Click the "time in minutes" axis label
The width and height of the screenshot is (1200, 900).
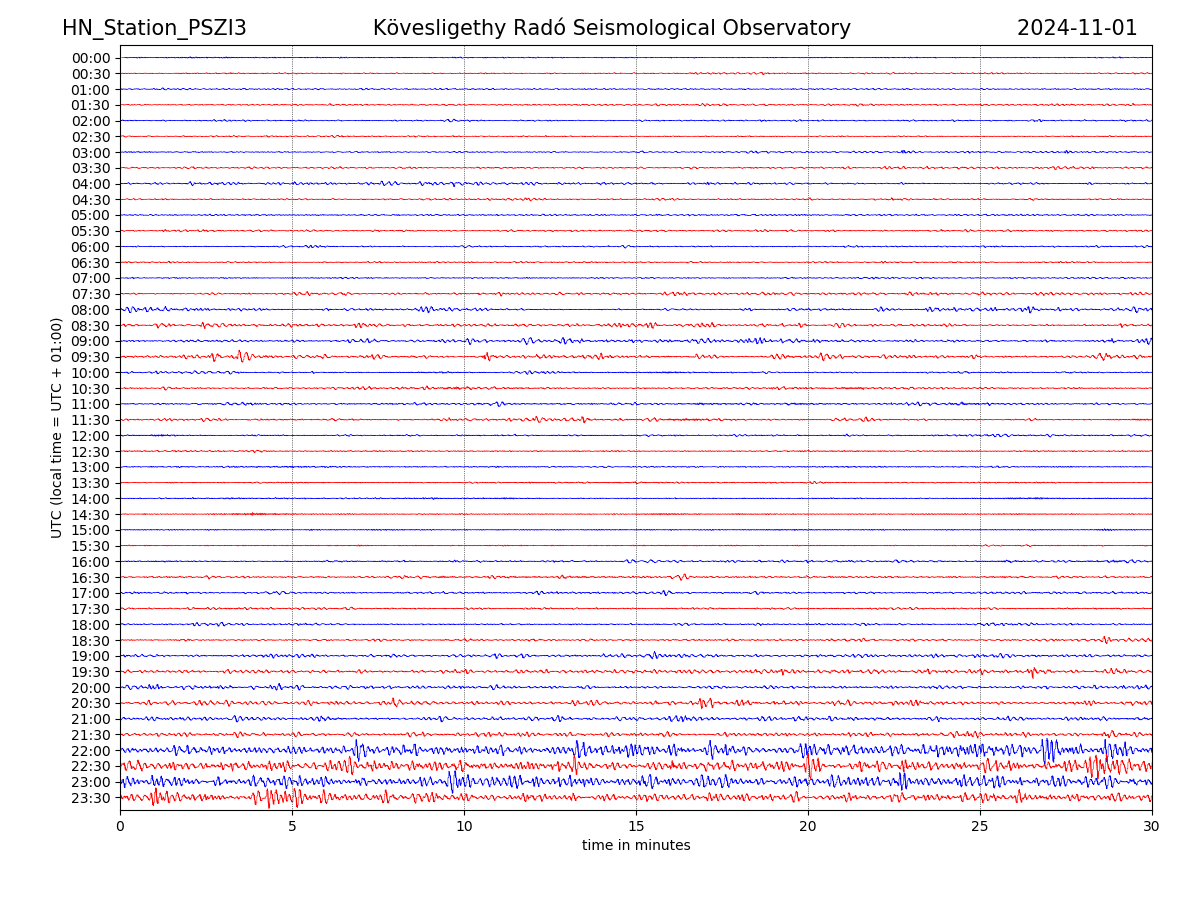636,846
